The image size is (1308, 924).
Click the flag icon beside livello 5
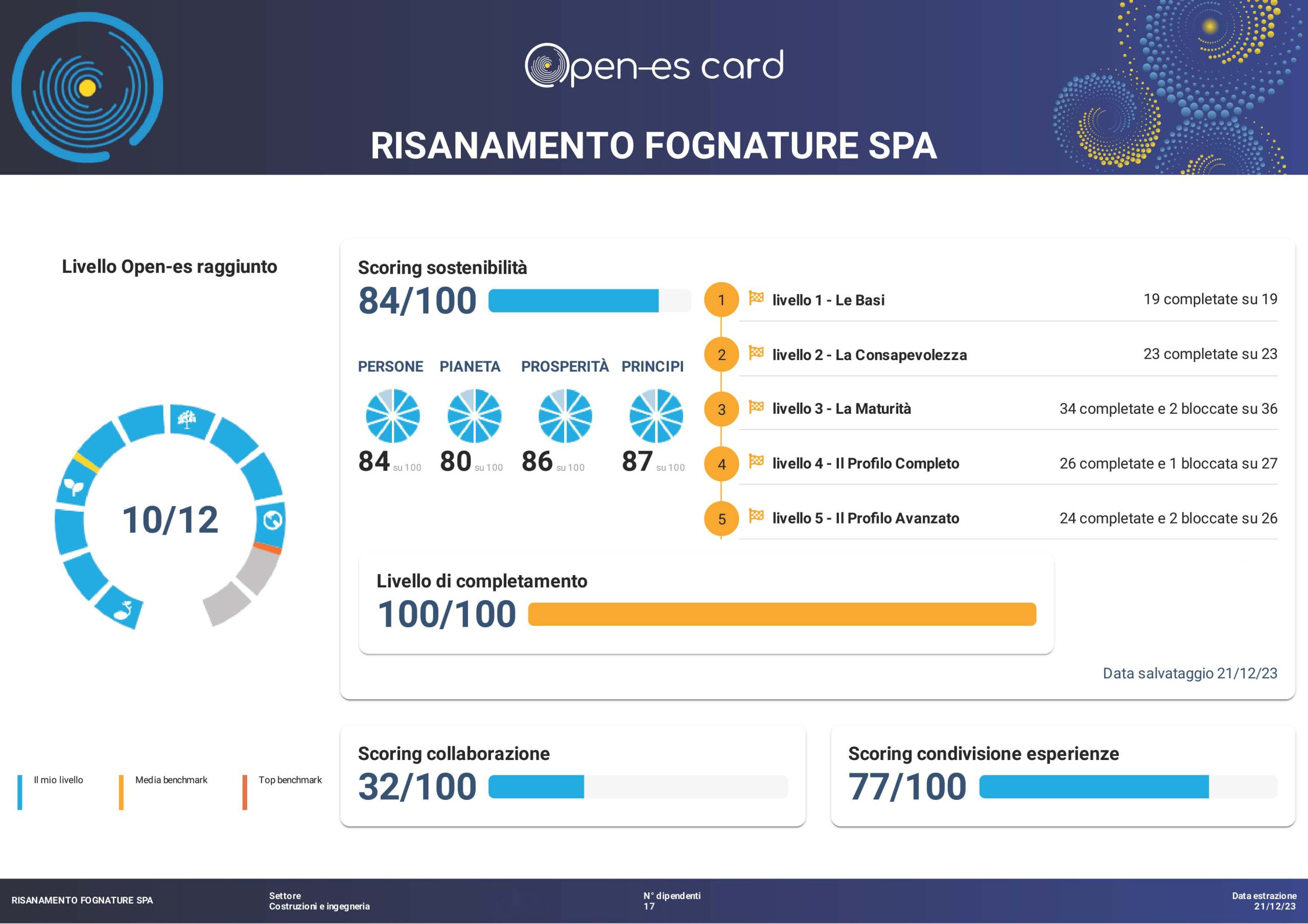pos(756,516)
